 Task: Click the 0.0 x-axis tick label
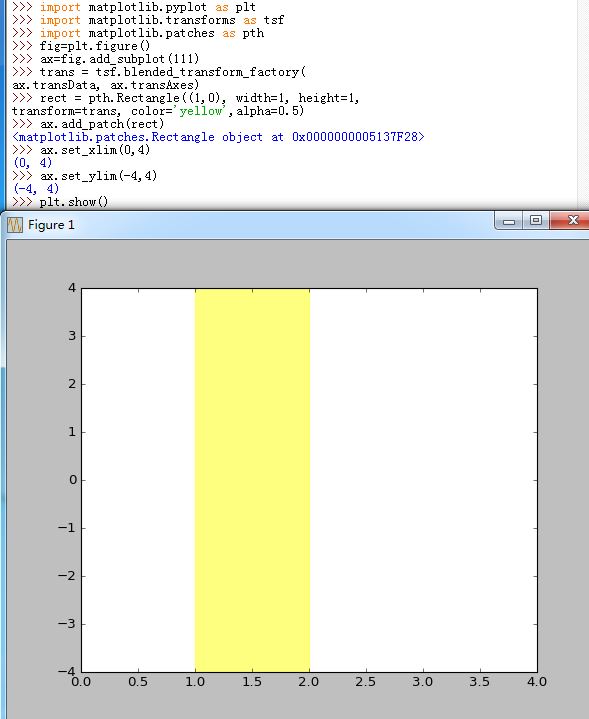[x=81, y=682]
